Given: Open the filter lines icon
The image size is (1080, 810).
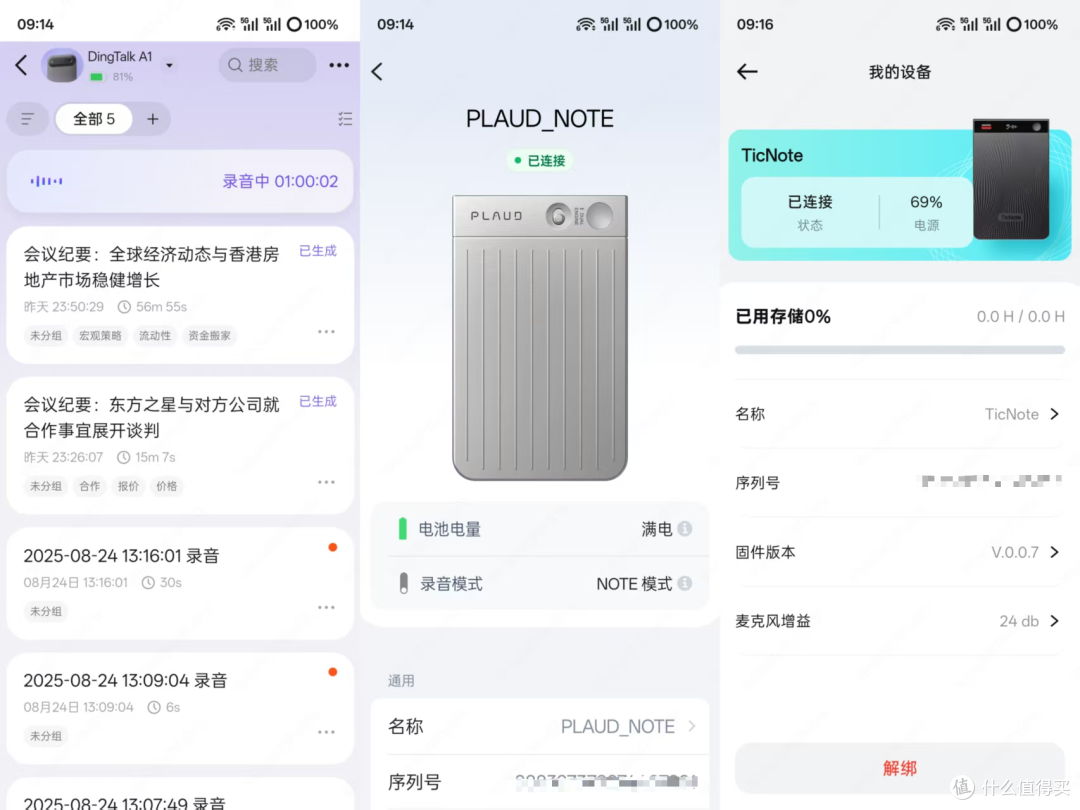Looking at the screenshot, I should coord(28,119).
